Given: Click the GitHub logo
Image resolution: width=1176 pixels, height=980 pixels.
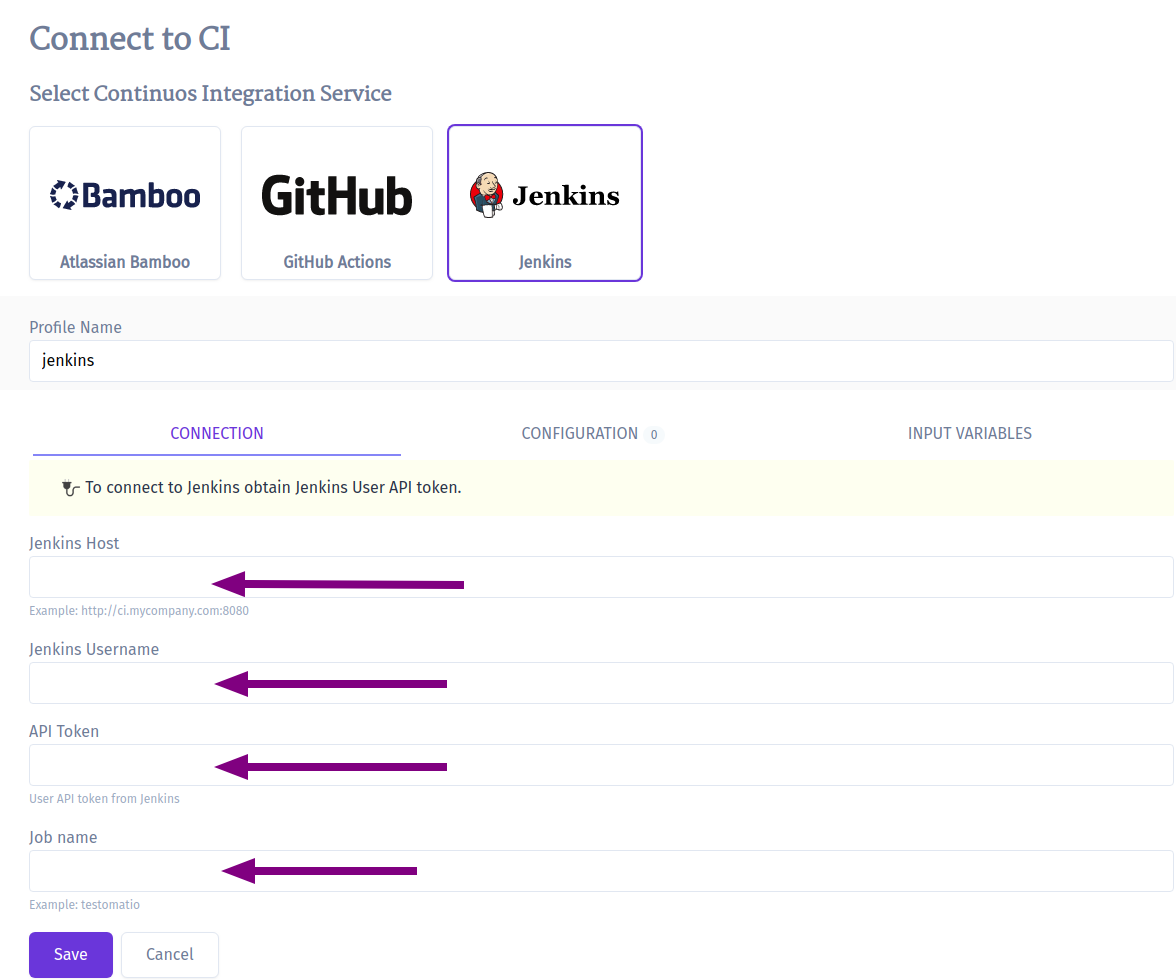Looking at the screenshot, I should pyautogui.click(x=337, y=196).
